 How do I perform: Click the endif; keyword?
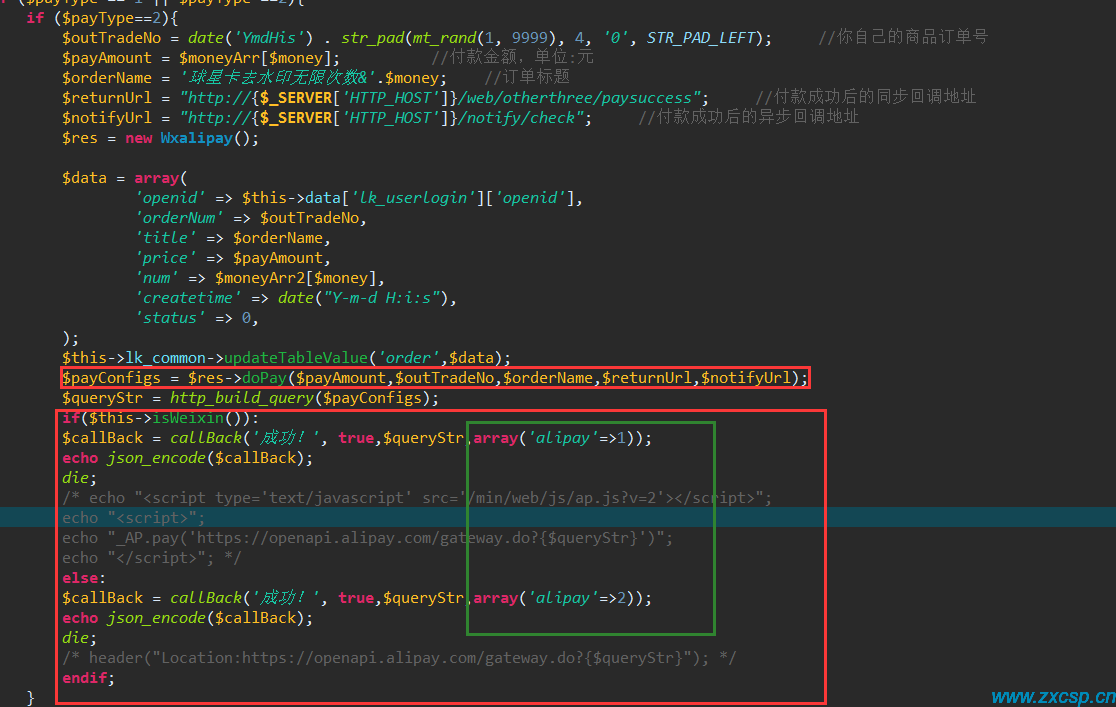pyautogui.click(x=88, y=678)
